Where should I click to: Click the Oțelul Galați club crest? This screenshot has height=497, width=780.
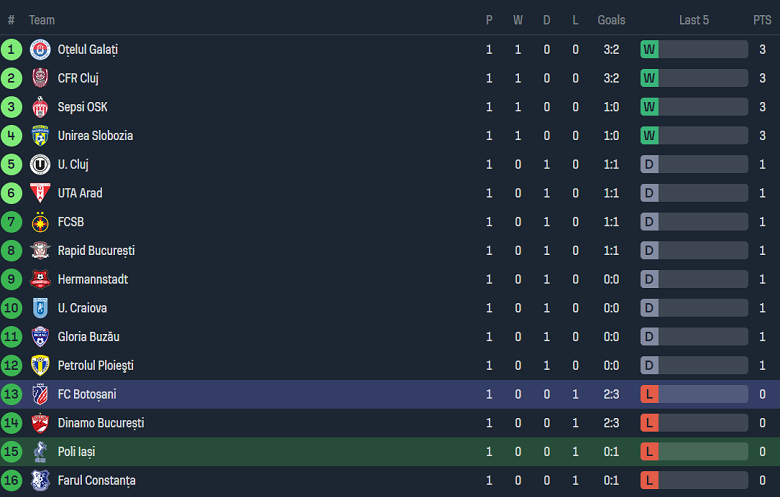(40, 49)
